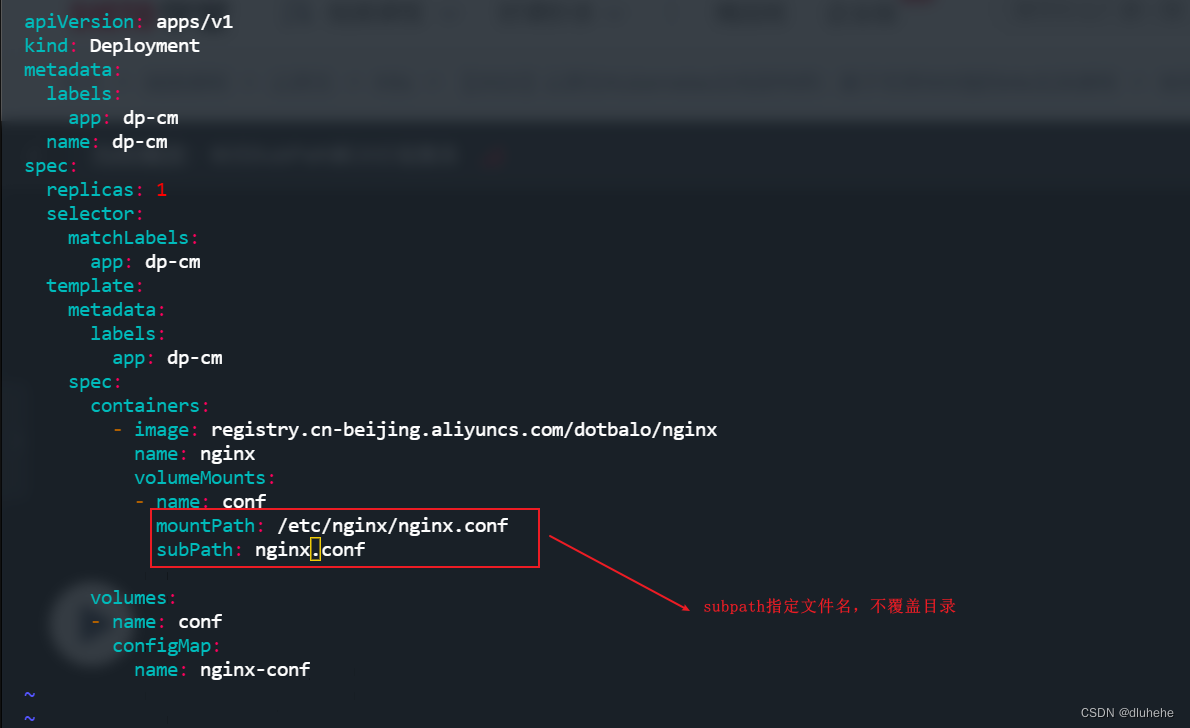Select the /etc/nginx/nginx.conf path value
1190x728 pixels.
point(392,525)
